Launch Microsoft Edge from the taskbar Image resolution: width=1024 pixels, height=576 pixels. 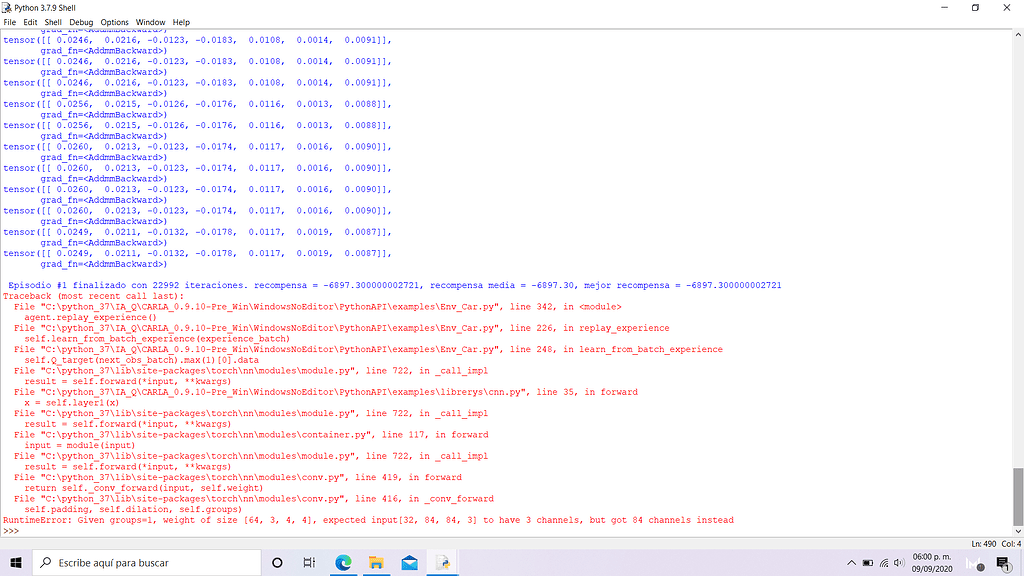coord(343,562)
